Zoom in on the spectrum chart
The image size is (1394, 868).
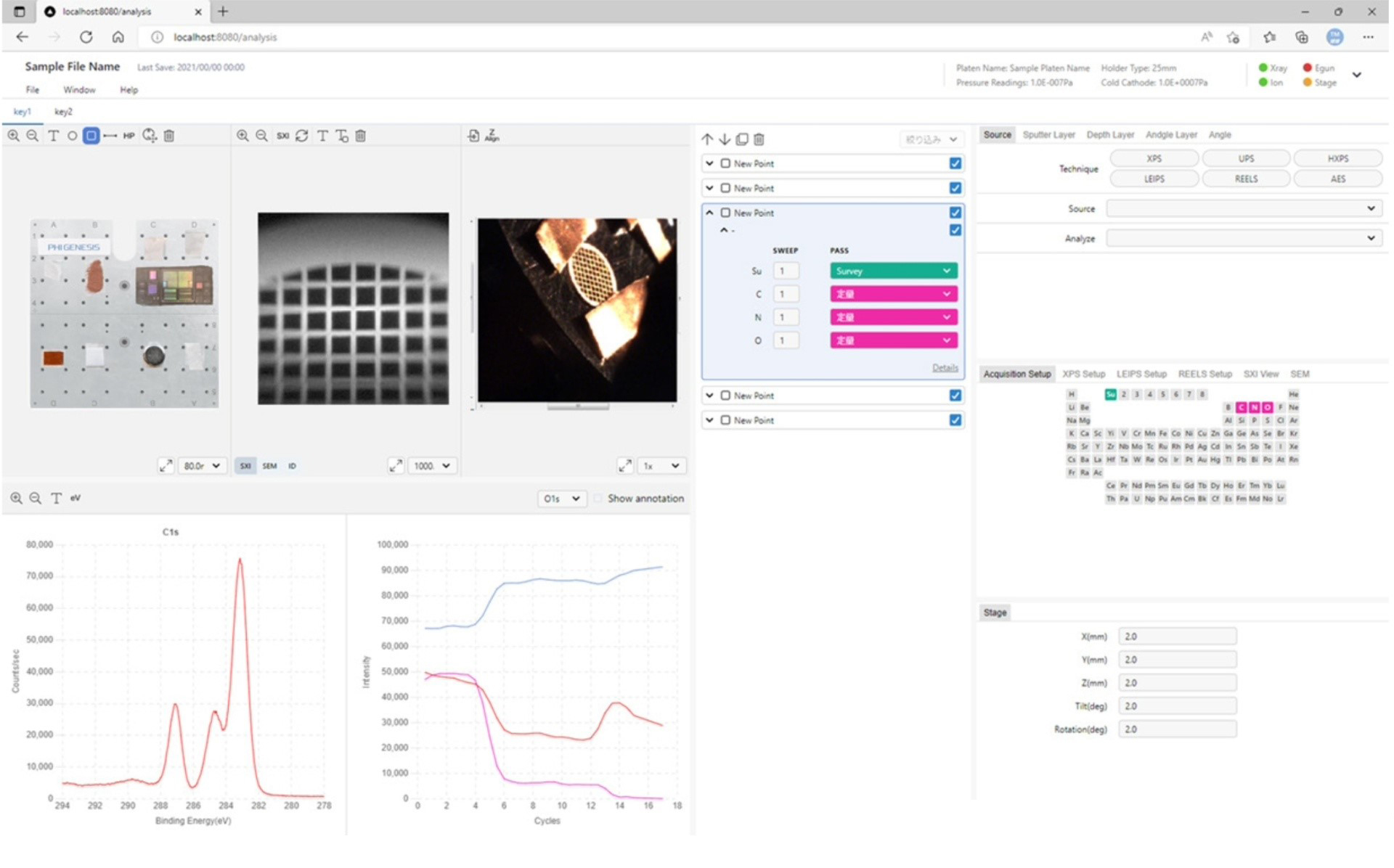[16, 499]
